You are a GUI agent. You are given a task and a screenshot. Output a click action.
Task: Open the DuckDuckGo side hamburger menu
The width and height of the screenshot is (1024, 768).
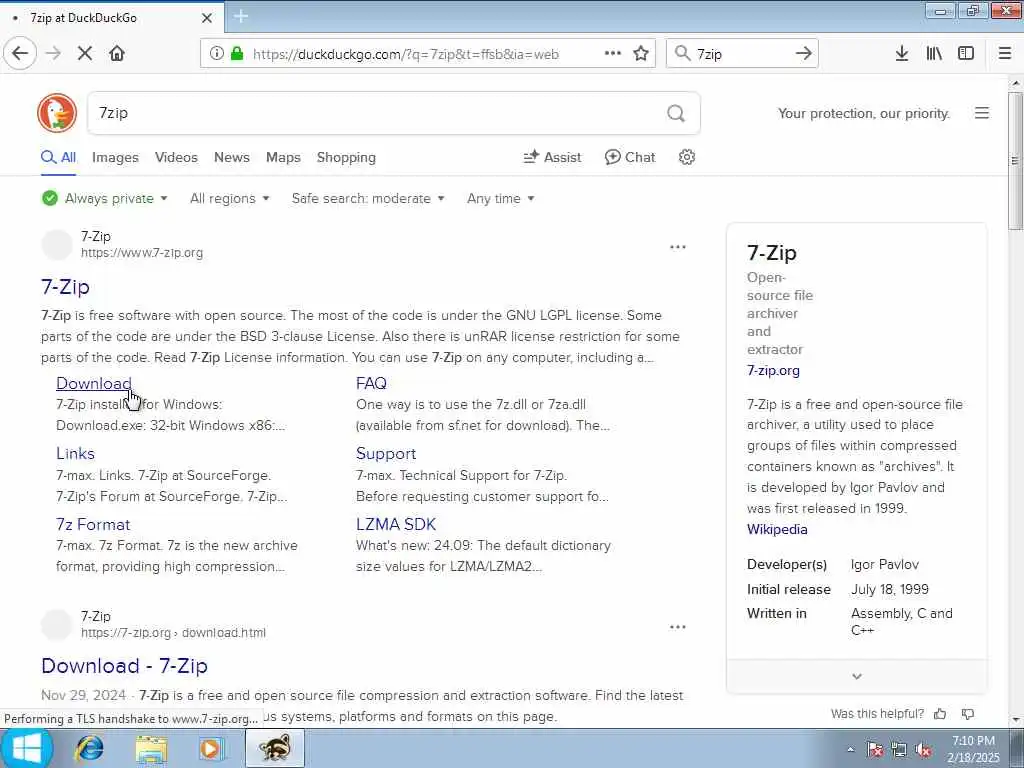982,113
